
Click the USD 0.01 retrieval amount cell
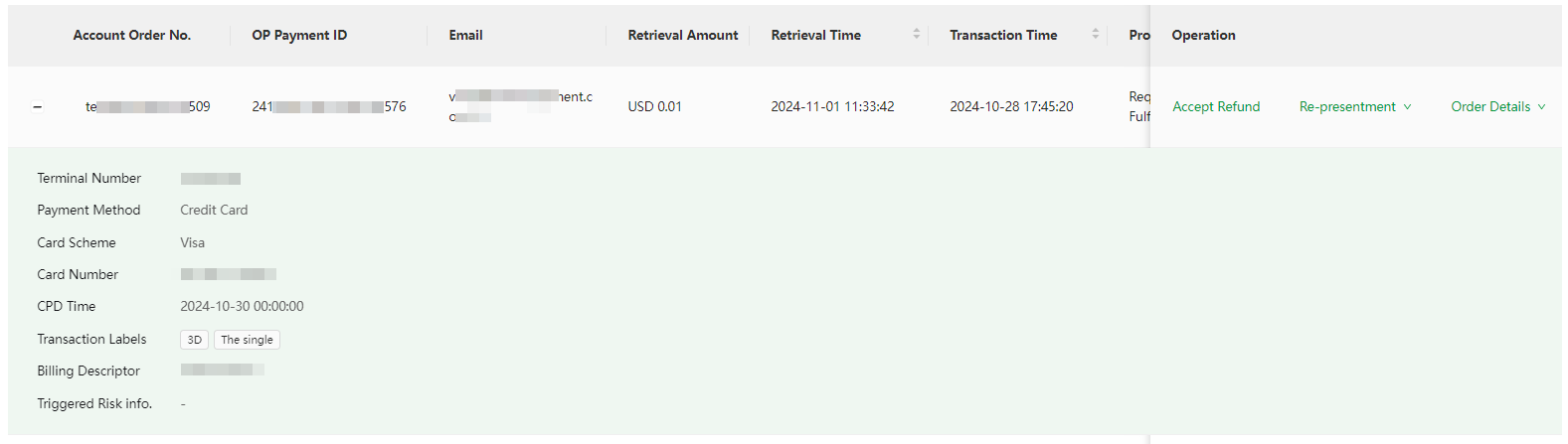[x=655, y=106]
